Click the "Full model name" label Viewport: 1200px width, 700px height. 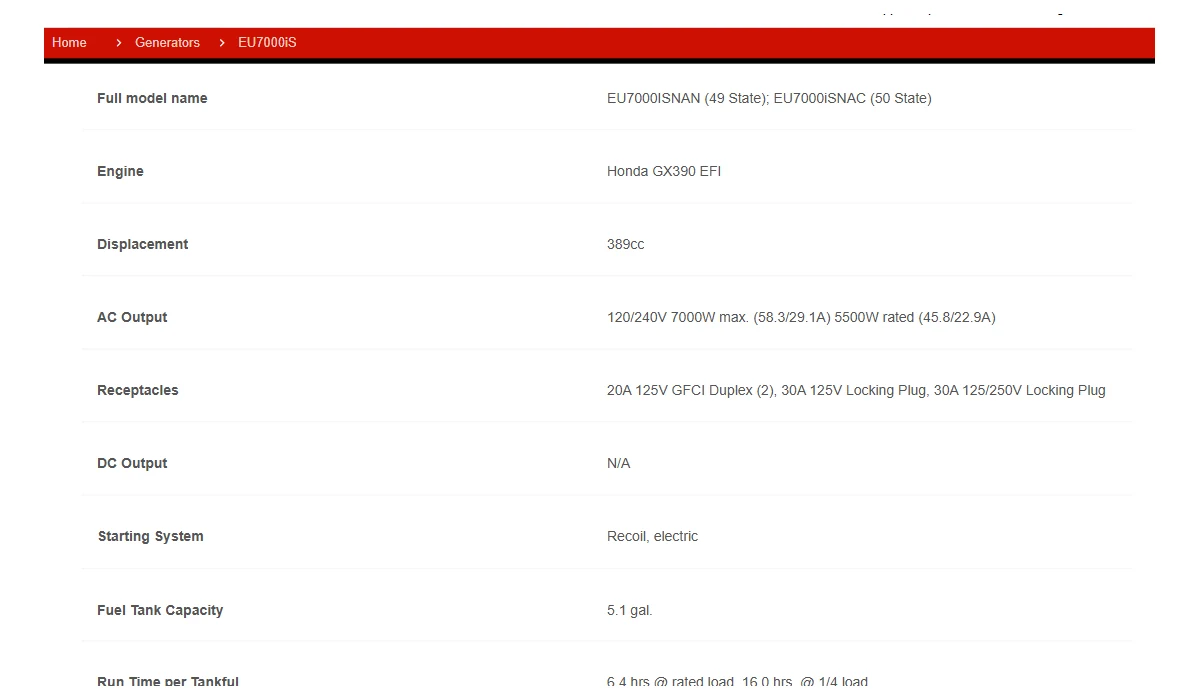tap(152, 98)
